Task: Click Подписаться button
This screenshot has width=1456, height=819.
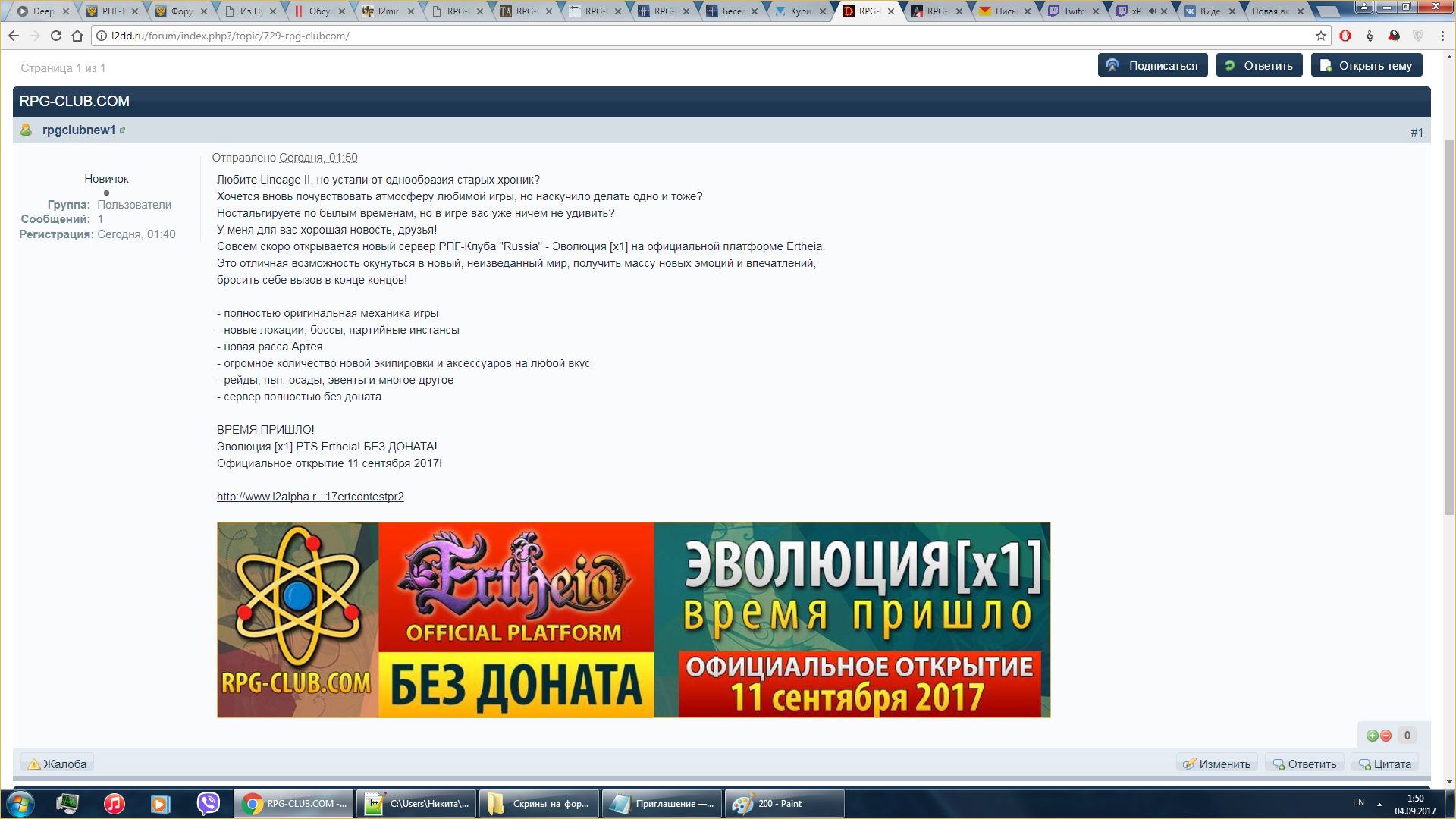Action: (x=1153, y=66)
